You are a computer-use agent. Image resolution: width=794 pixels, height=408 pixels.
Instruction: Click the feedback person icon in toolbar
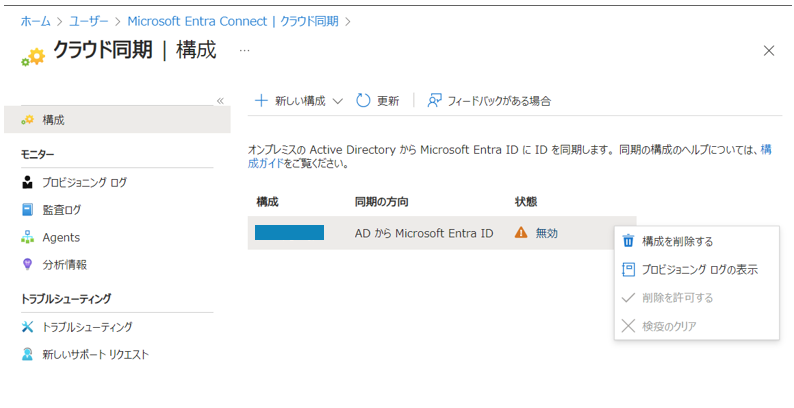(x=434, y=100)
